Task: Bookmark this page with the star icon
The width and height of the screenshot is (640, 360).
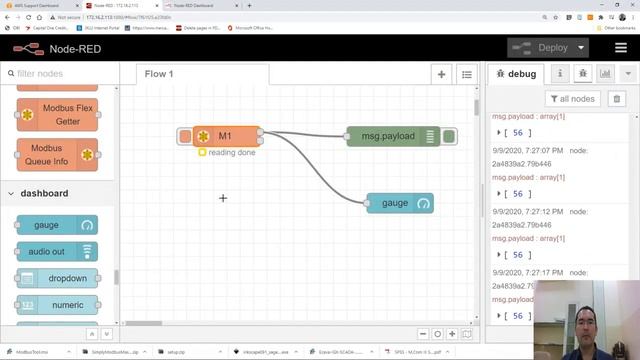Action: [x=556, y=17]
